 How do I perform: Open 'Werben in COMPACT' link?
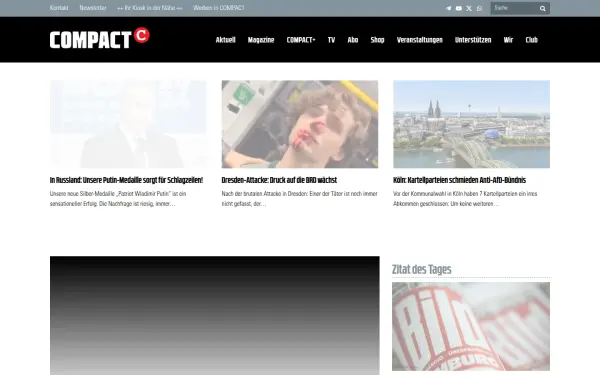pyautogui.click(x=218, y=8)
